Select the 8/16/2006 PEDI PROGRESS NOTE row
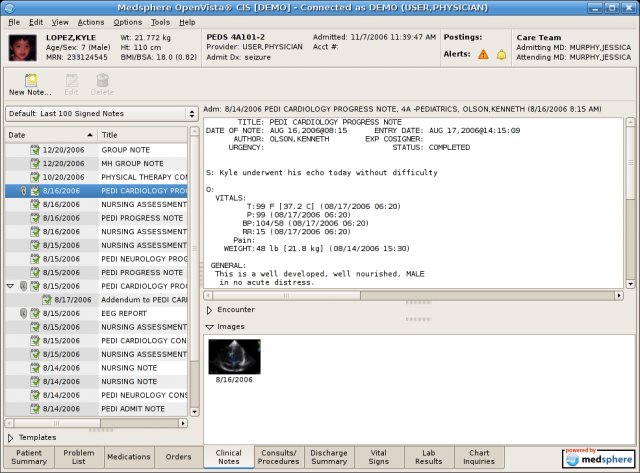 [x=96, y=218]
